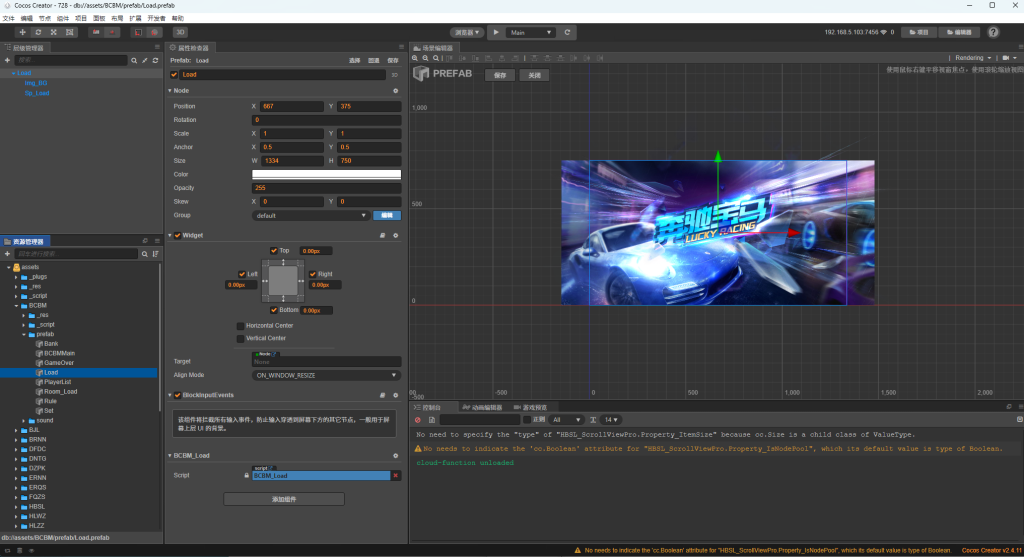Clear the console with the red icon
This screenshot has height=557, width=1024.
(418, 420)
